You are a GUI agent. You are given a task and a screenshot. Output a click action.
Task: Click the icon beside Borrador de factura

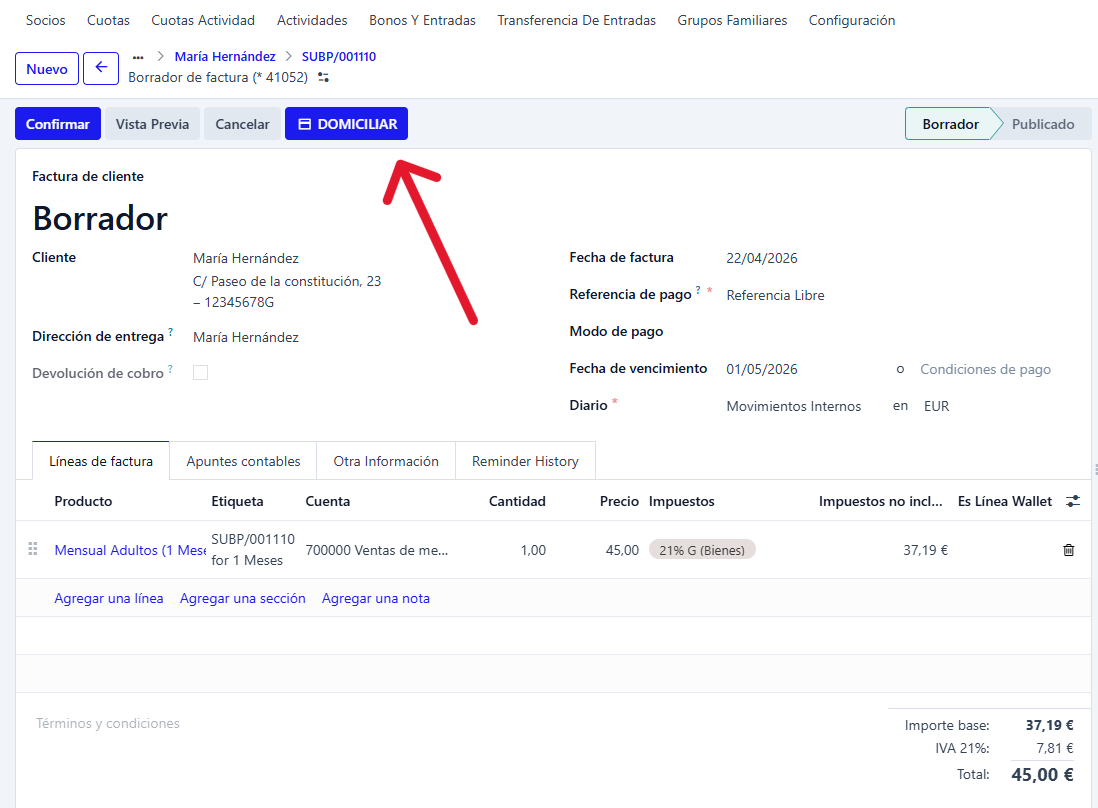(x=323, y=77)
